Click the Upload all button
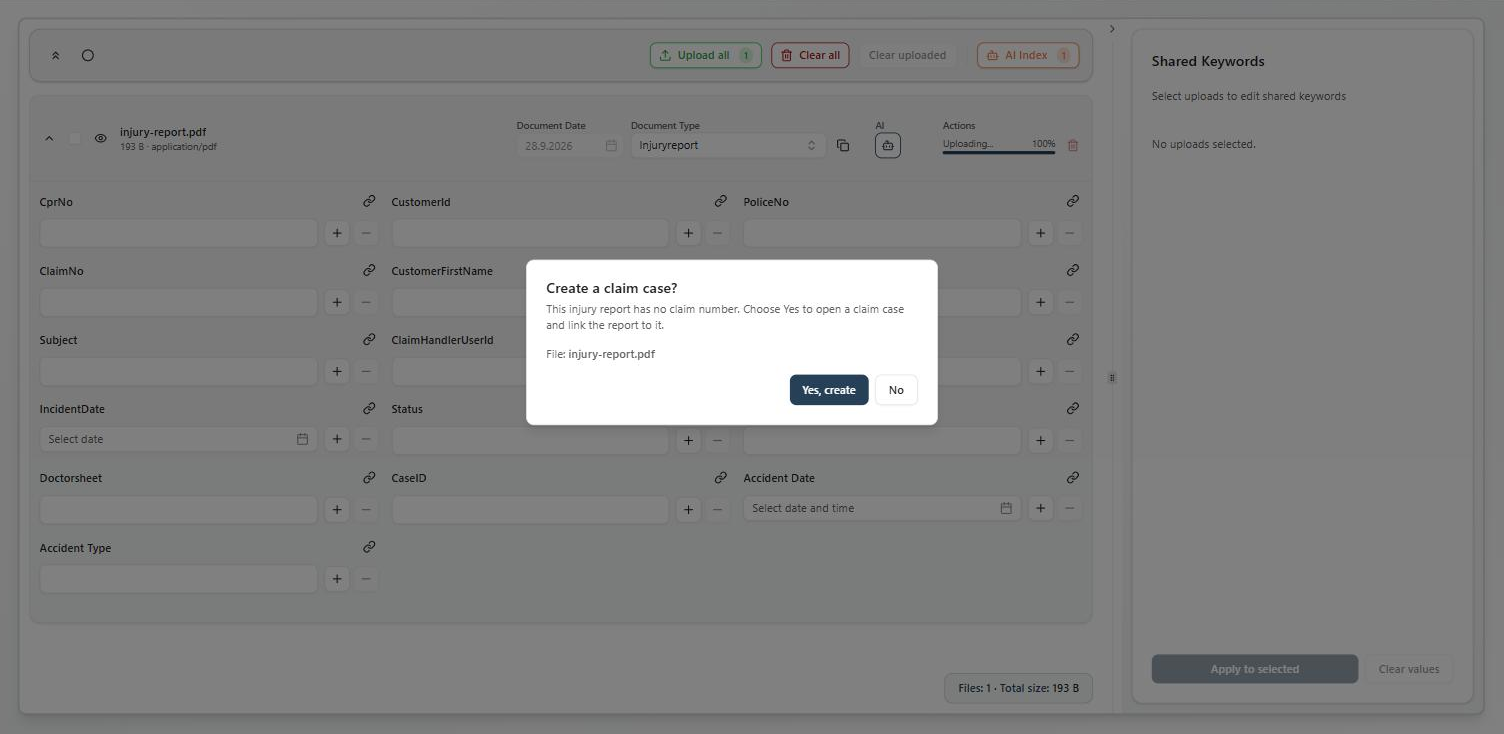The height and width of the screenshot is (734, 1504). [x=706, y=55]
